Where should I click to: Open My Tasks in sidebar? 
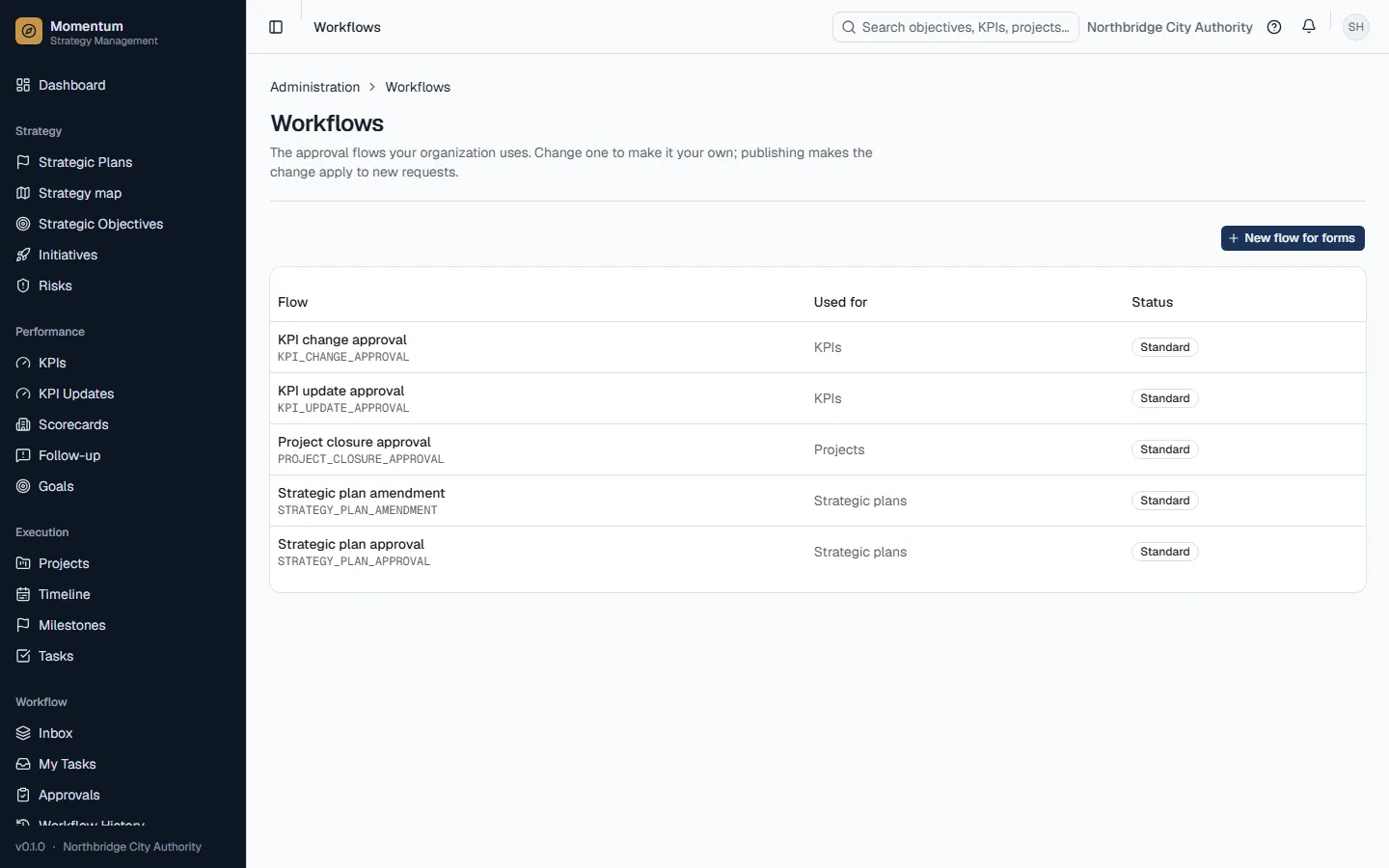pos(123,764)
